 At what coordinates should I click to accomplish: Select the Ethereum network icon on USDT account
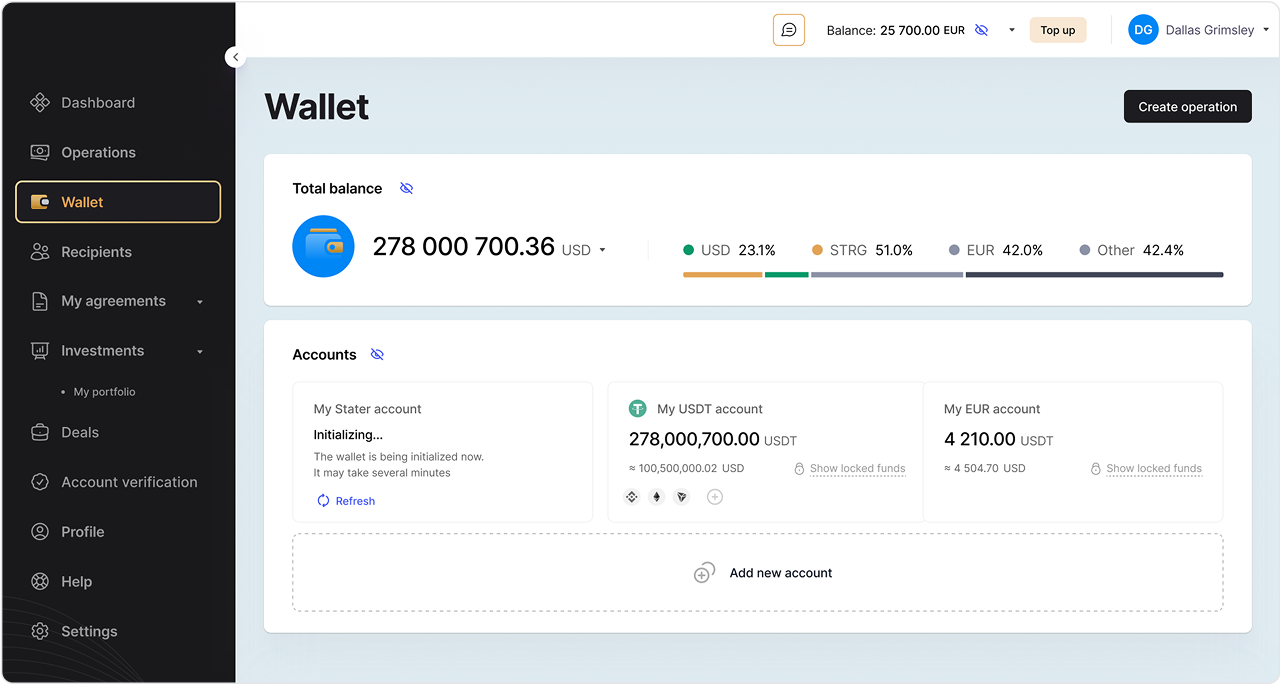[x=656, y=496]
